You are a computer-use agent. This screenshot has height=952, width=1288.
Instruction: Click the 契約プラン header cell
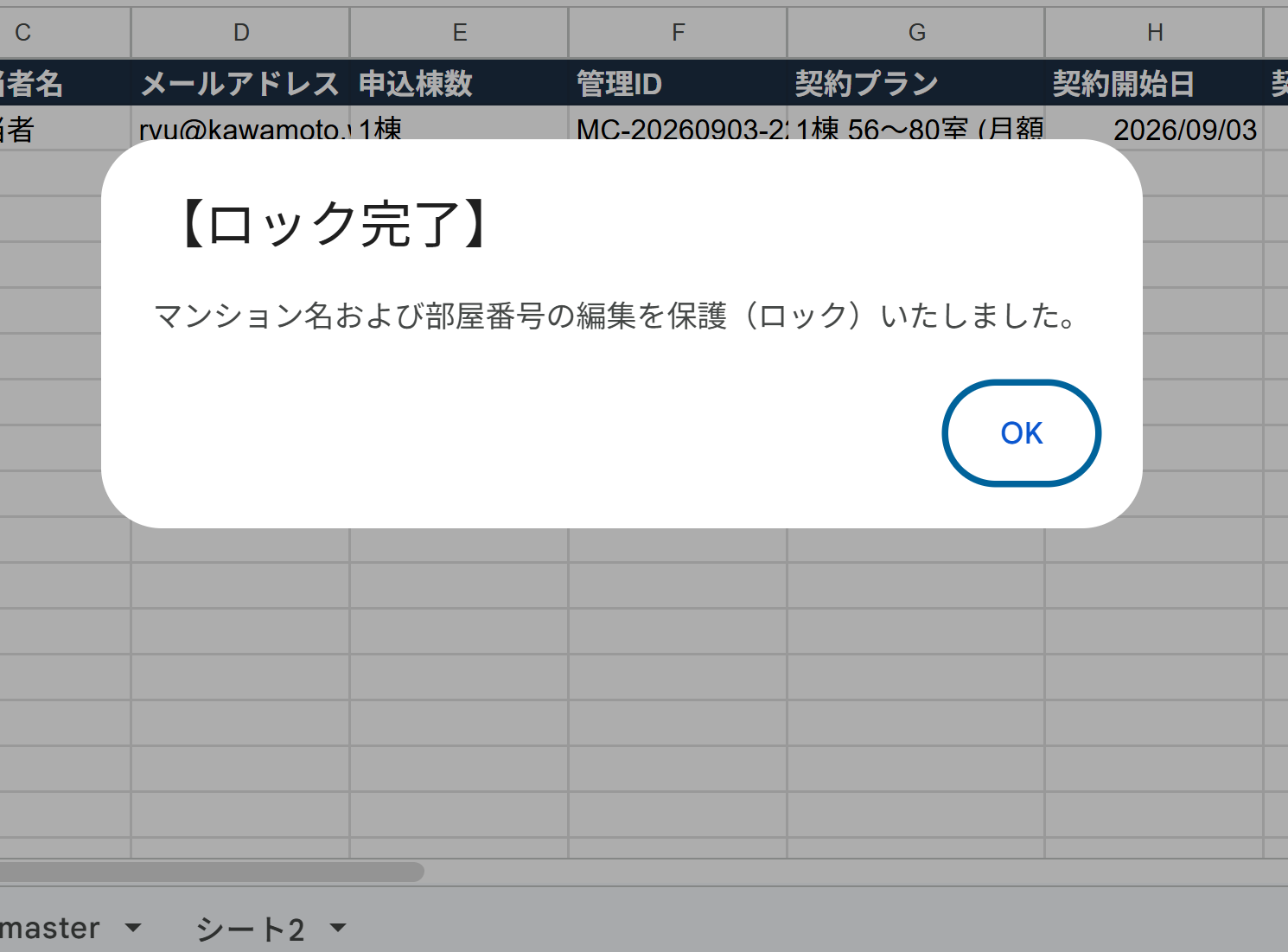pyautogui.click(x=916, y=83)
